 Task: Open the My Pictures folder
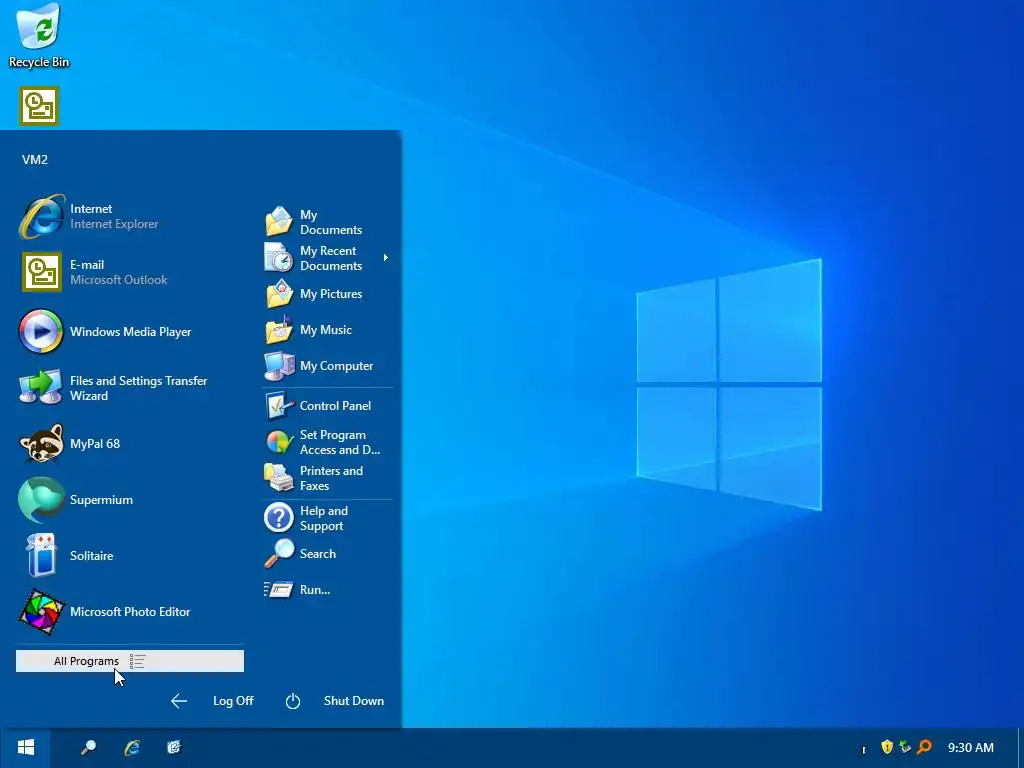point(328,294)
